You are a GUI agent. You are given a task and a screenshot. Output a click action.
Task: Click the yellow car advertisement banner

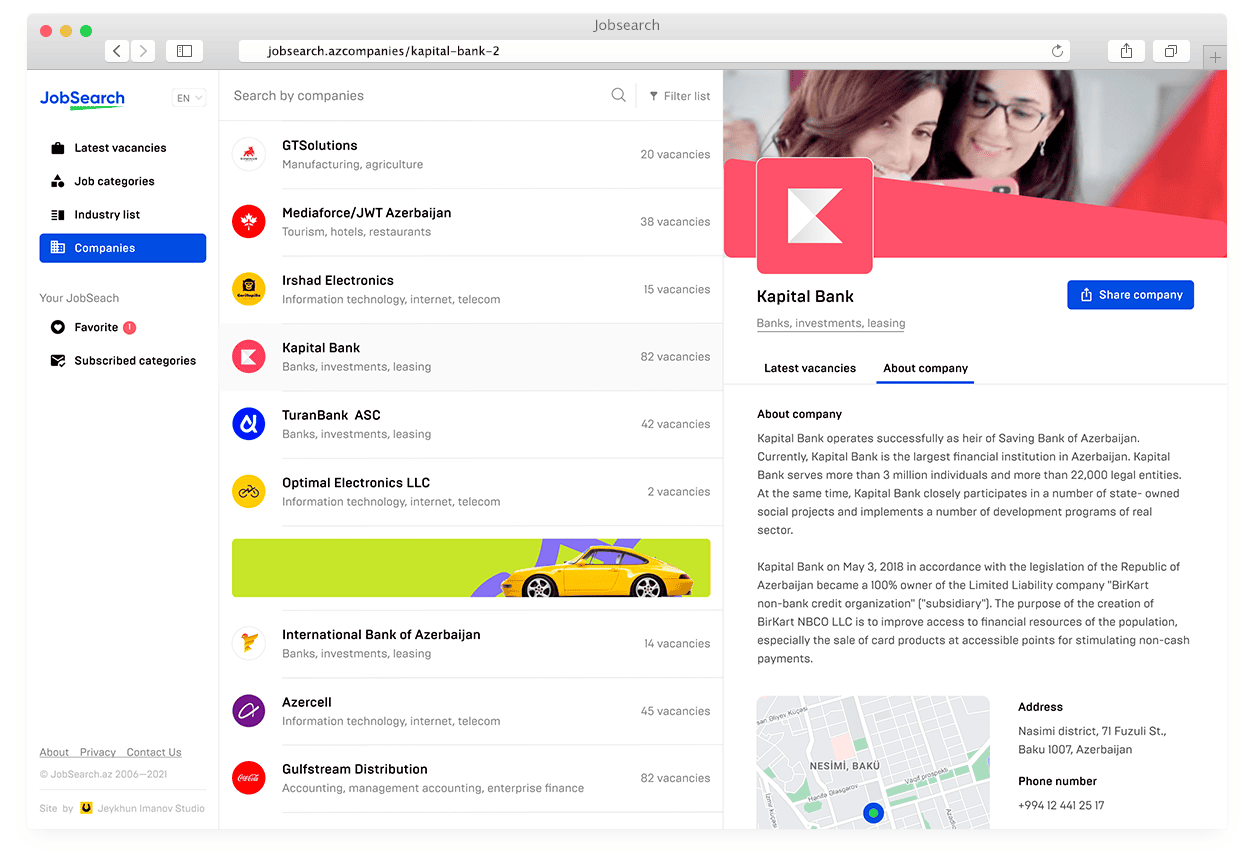pos(471,568)
